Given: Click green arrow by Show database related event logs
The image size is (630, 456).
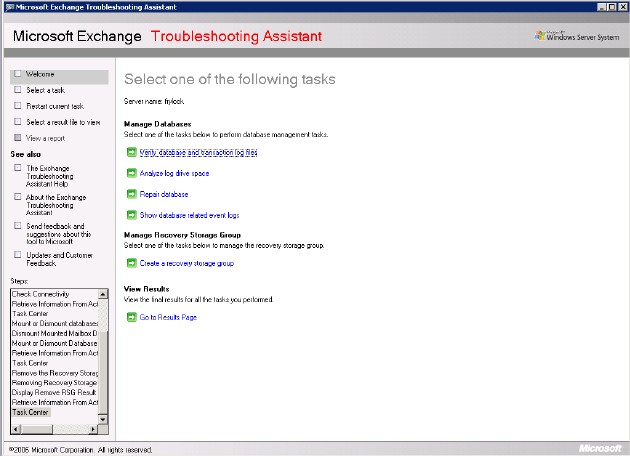Looking at the screenshot, I should point(131,215).
